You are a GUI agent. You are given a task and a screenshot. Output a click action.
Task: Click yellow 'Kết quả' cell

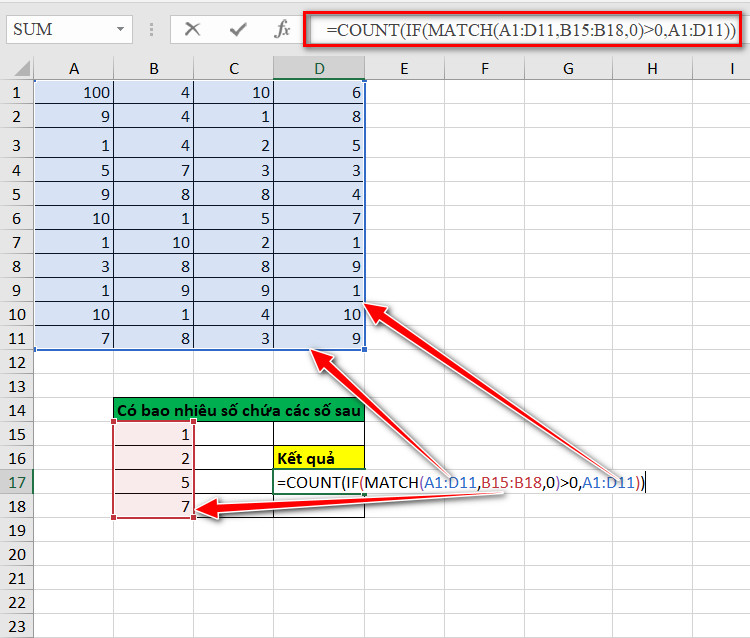[319, 458]
